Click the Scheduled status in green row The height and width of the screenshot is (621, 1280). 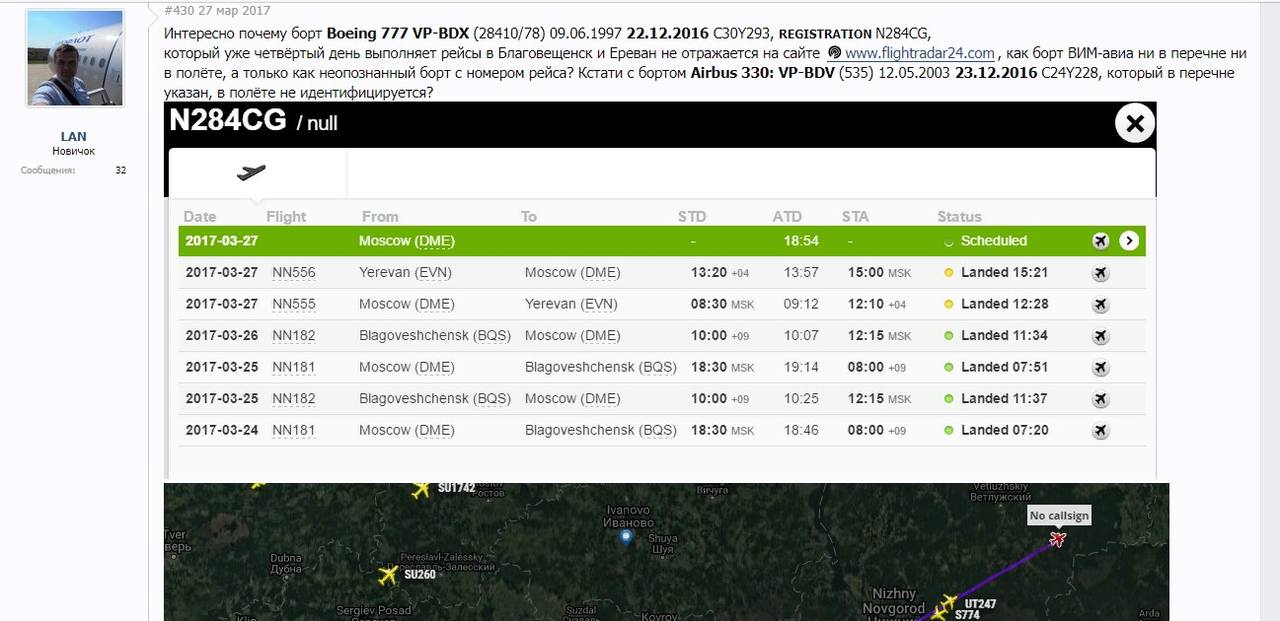993,241
